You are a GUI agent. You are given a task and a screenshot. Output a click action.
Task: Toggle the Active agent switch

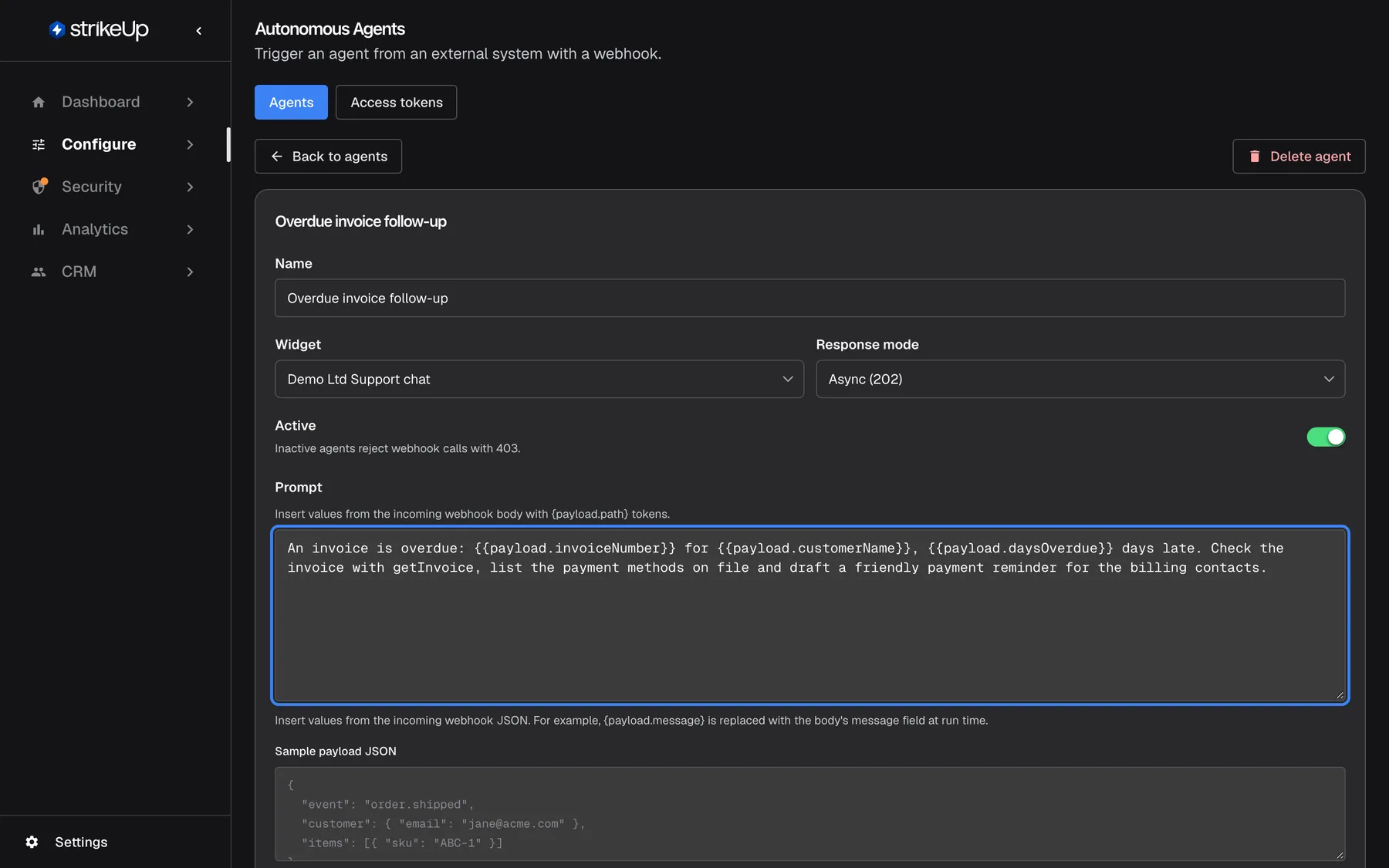1326,437
